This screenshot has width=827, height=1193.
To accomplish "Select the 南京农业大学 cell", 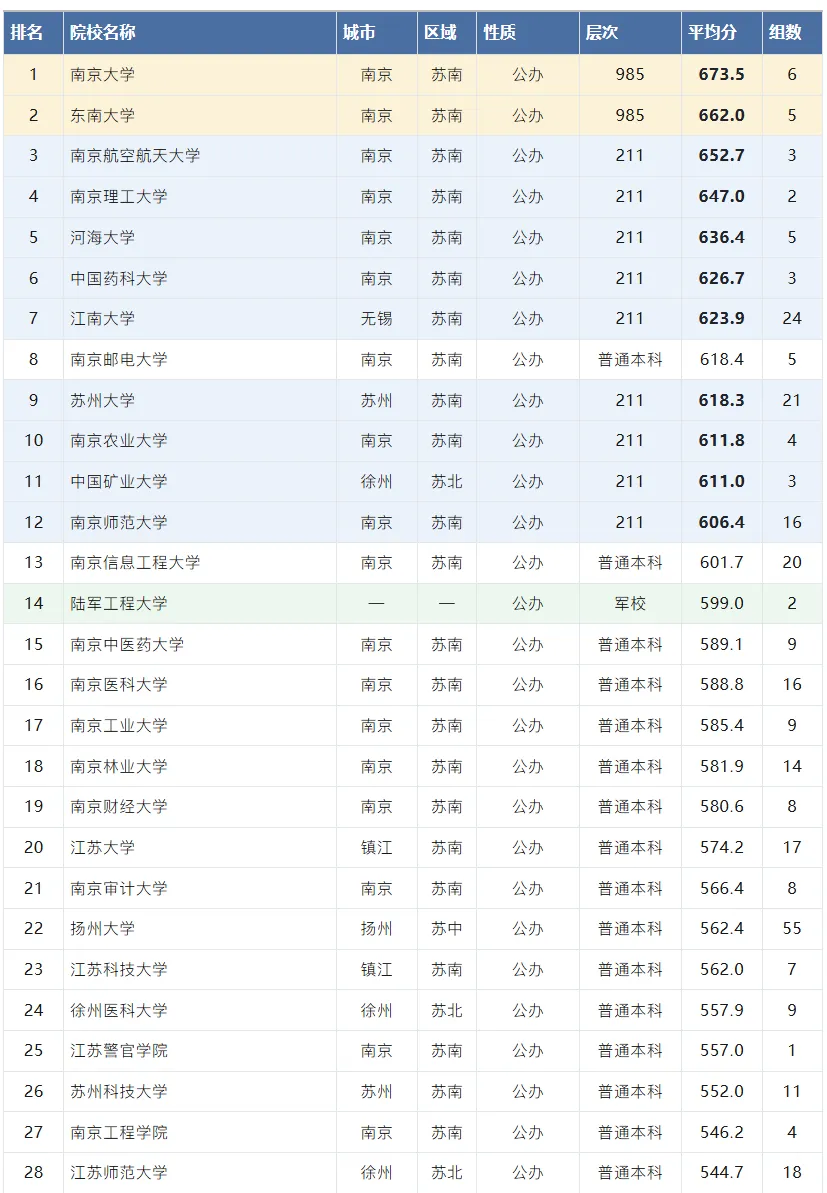I will coord(199,441).
